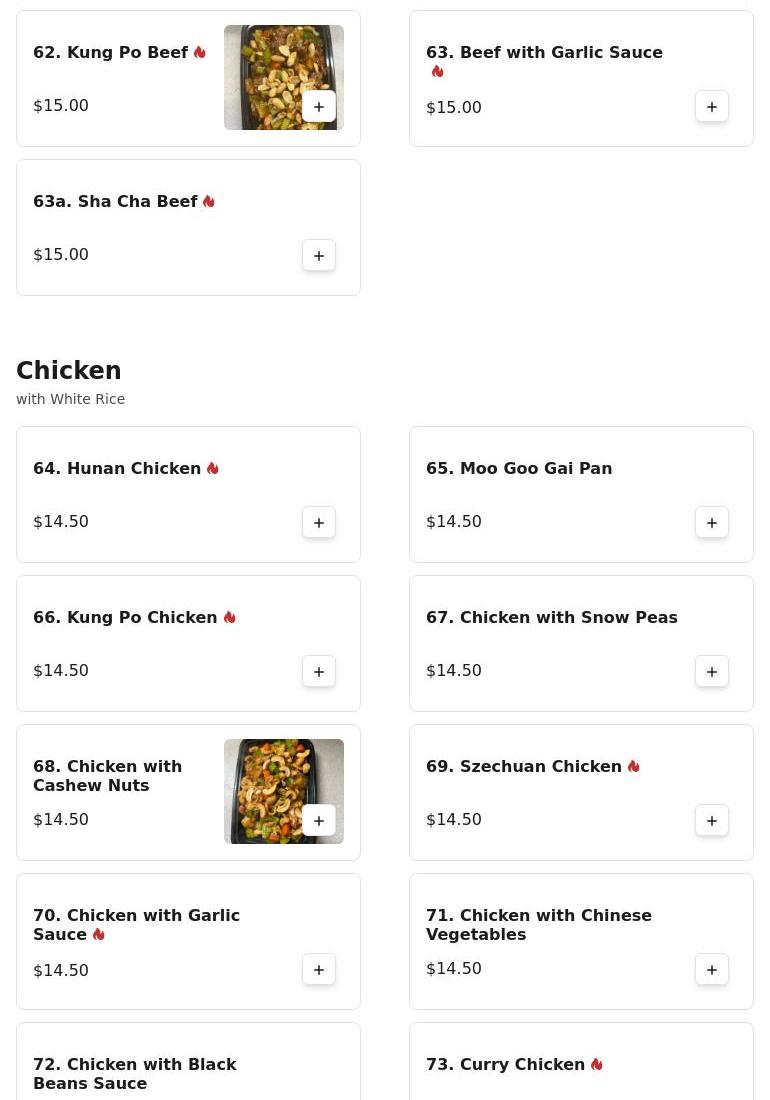Add Kung Po Chicken to order
This screenshot has width=770, height=1100.
click(x=319, y=672)
